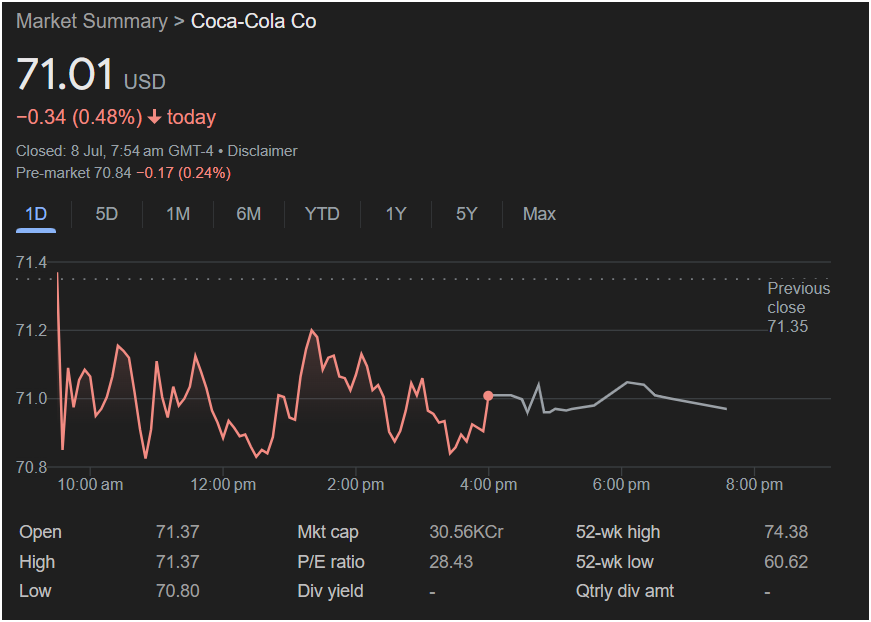Image resolution: width=871 pixels, height=622 pixels.
Task: Click the 71.01 current price
Action: [x=65, y=74]
